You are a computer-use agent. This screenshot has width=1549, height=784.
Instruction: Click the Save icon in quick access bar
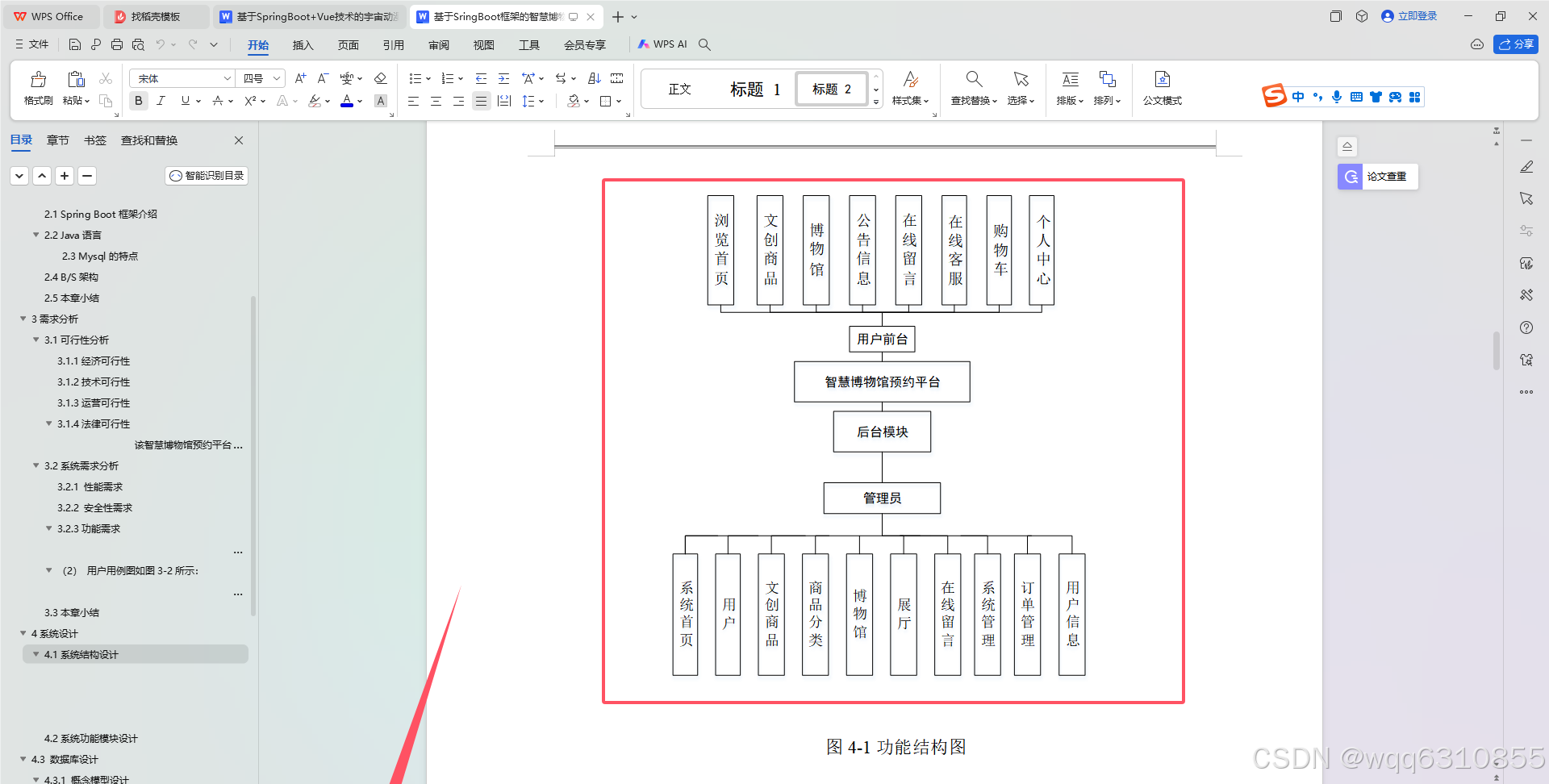click(75, 44)
